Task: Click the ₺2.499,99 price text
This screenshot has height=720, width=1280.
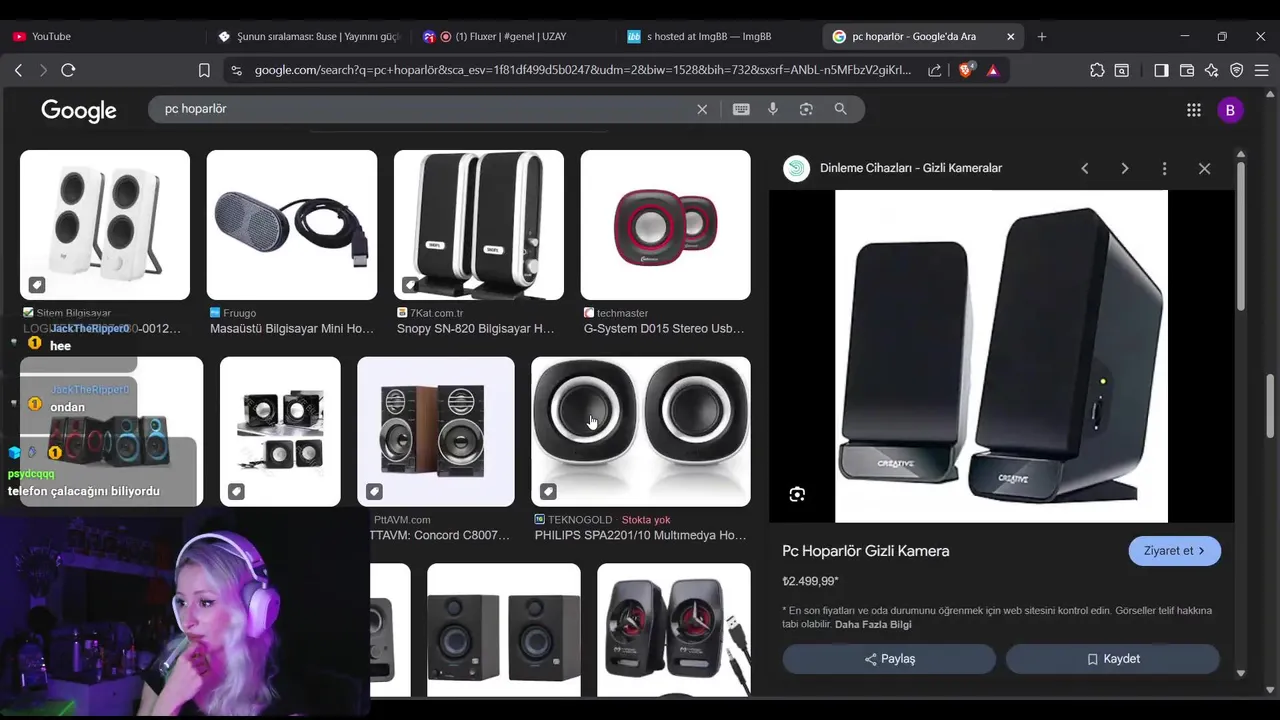Action: [x=810, y=581]
